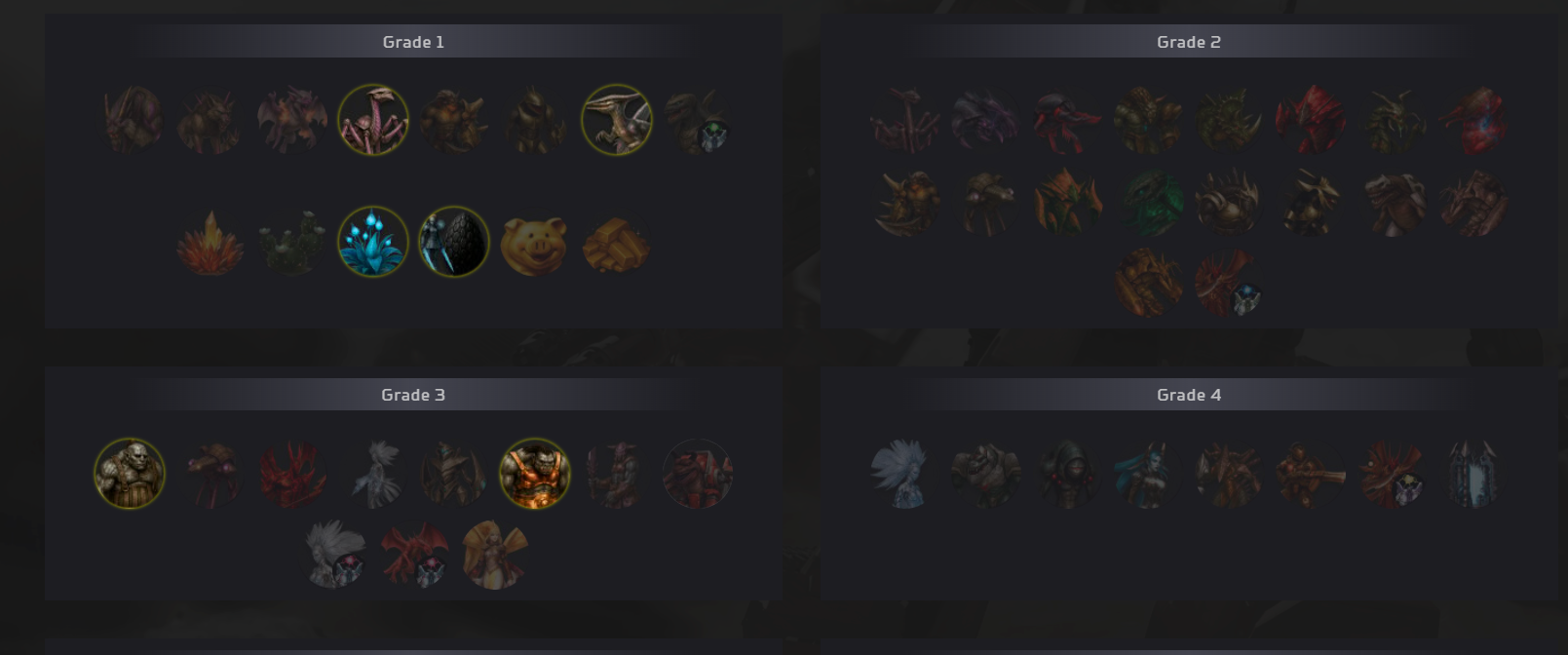Select the blue portal gate in Grade 4
Screen dimensions: 1568x655
[x=1472, y=474]
